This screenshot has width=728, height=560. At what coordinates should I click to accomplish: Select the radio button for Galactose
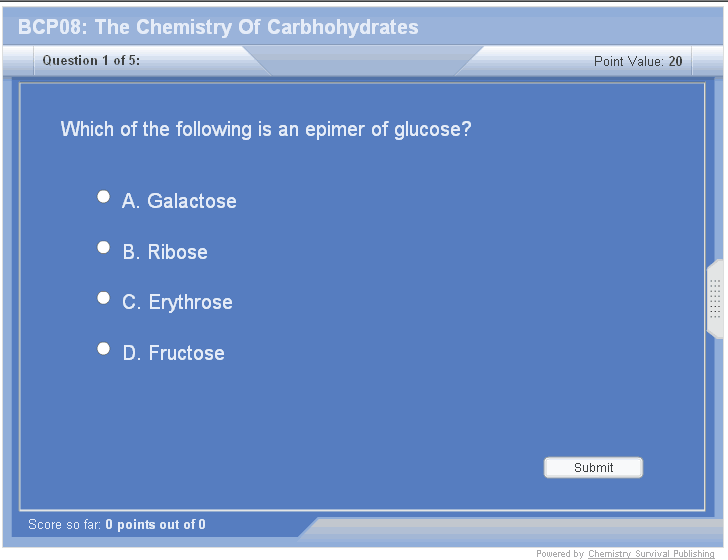pos(103,197)
